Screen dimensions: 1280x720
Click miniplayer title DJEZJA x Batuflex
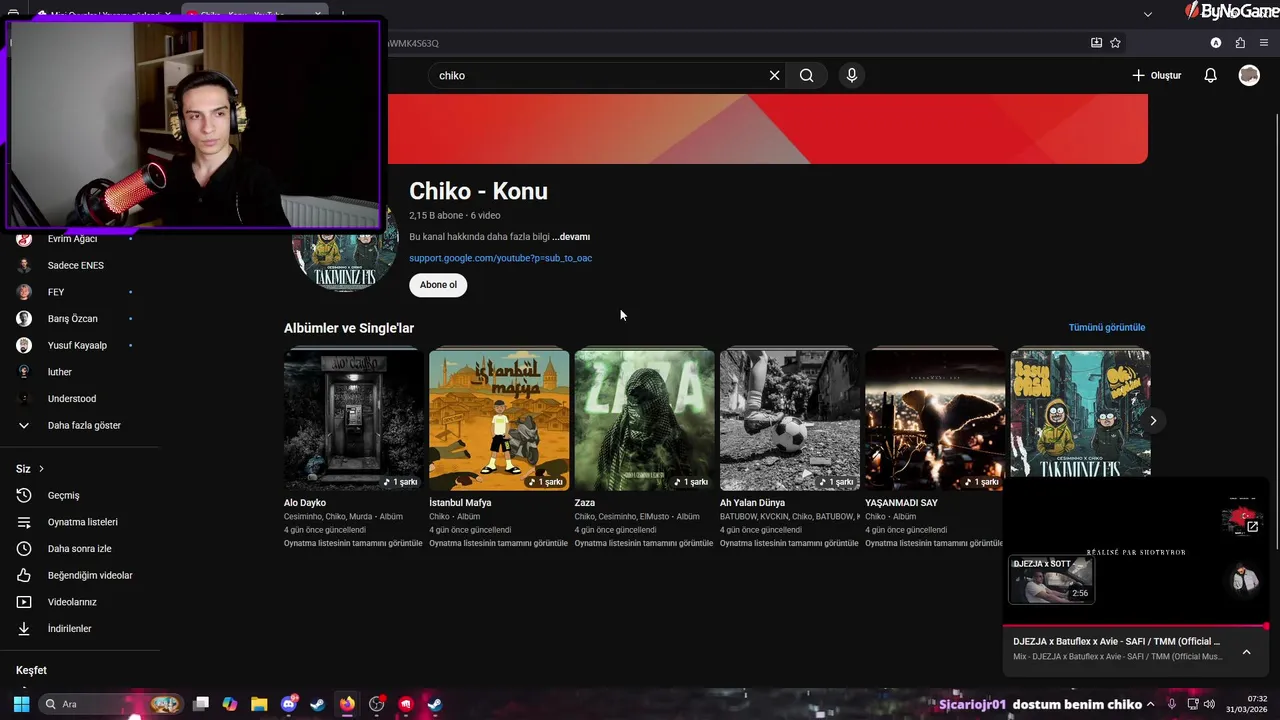pos(1116,641)
